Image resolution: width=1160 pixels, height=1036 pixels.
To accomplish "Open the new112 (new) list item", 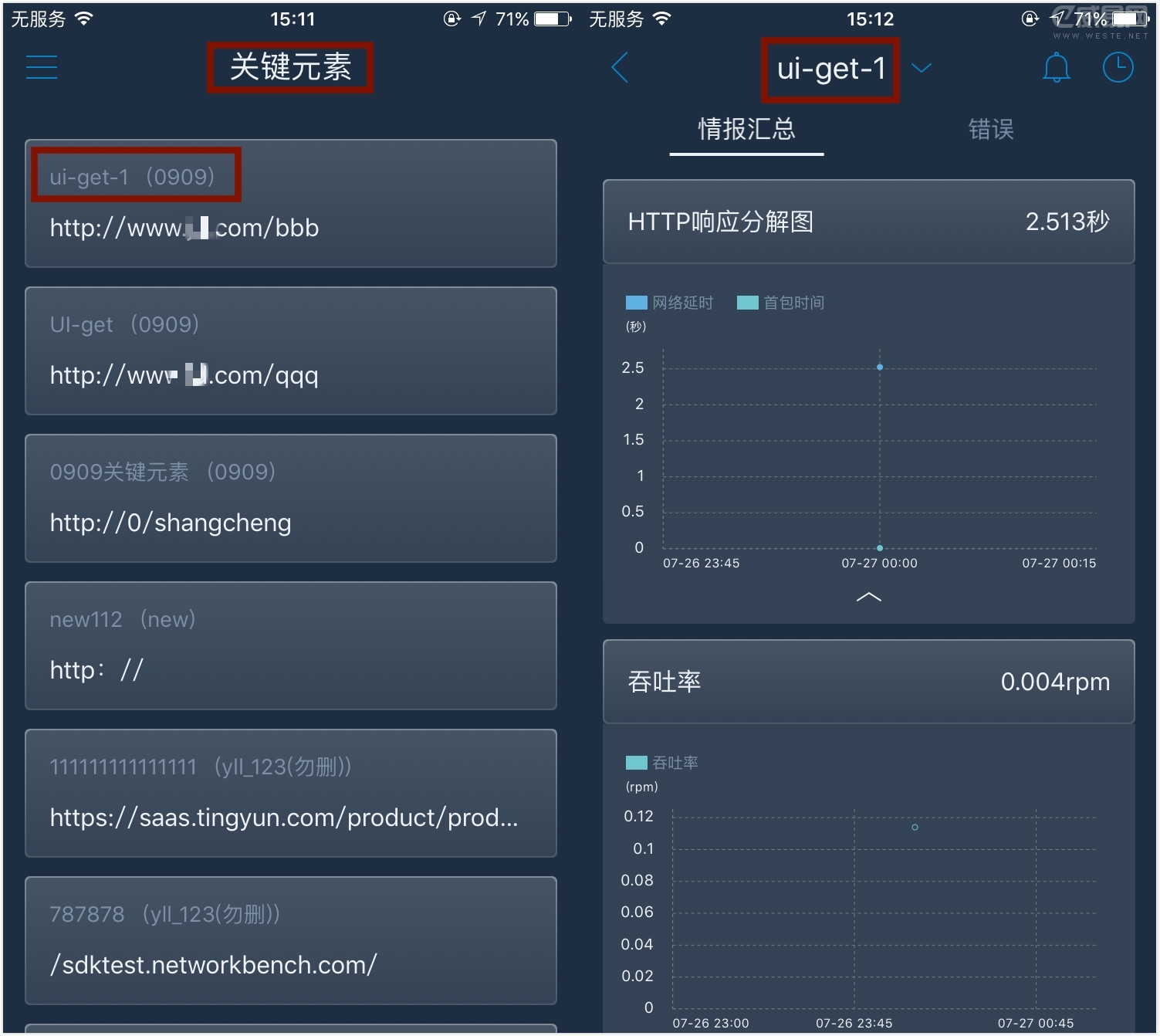I will point(290,646).
